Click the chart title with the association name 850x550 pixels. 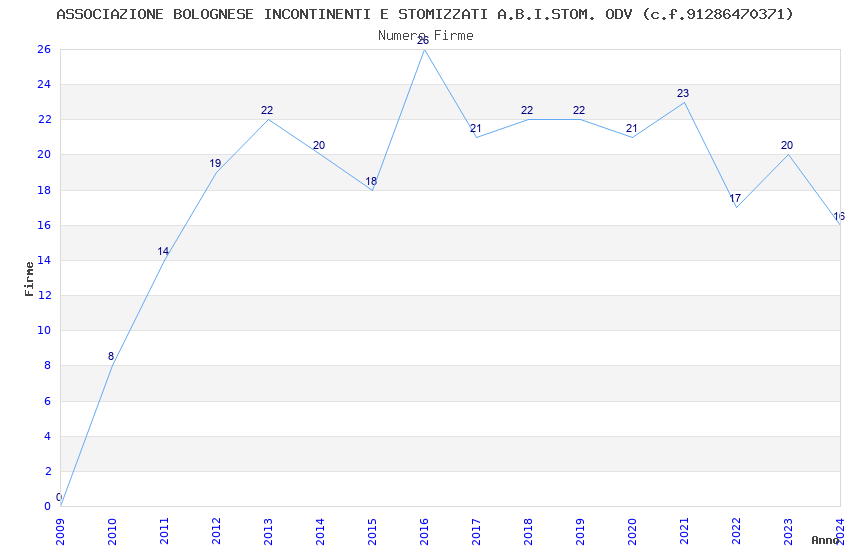[x=424, y=14]
